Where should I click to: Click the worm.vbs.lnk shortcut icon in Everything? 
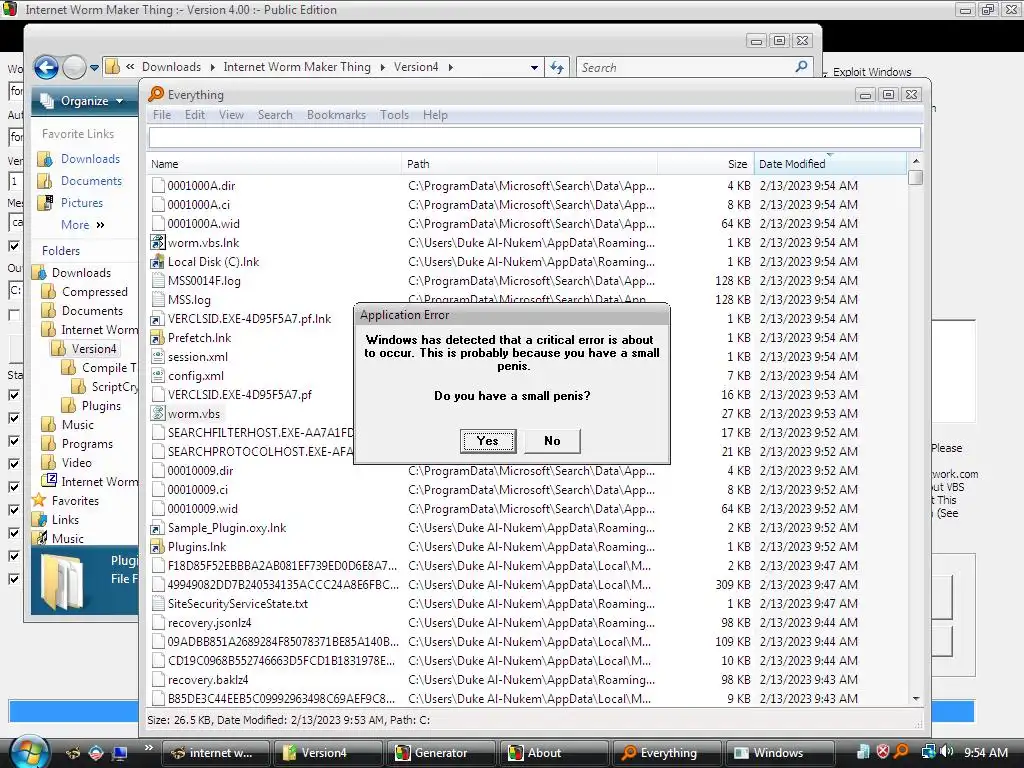pos(157,243)
